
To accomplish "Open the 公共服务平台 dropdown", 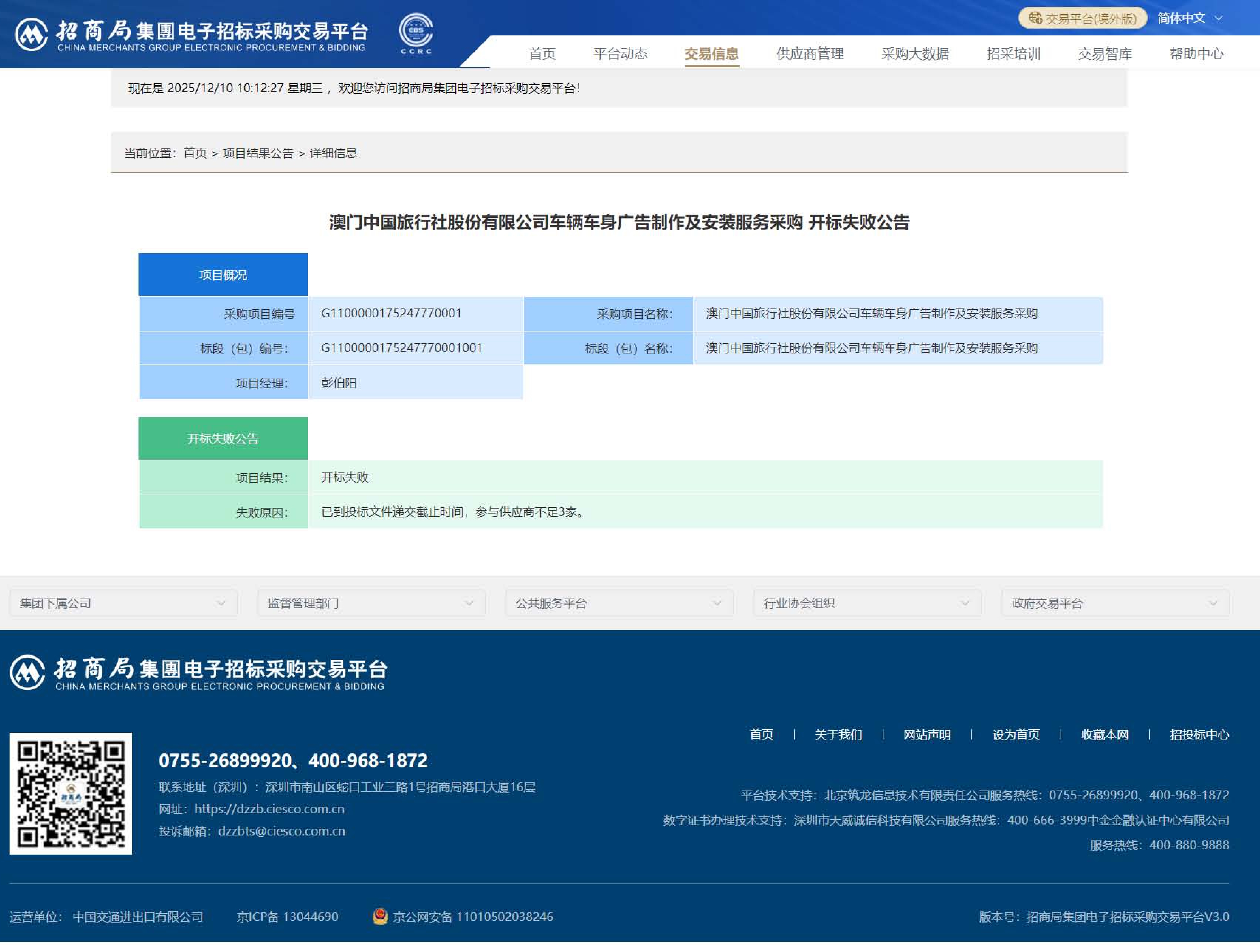I will [618, 603].
